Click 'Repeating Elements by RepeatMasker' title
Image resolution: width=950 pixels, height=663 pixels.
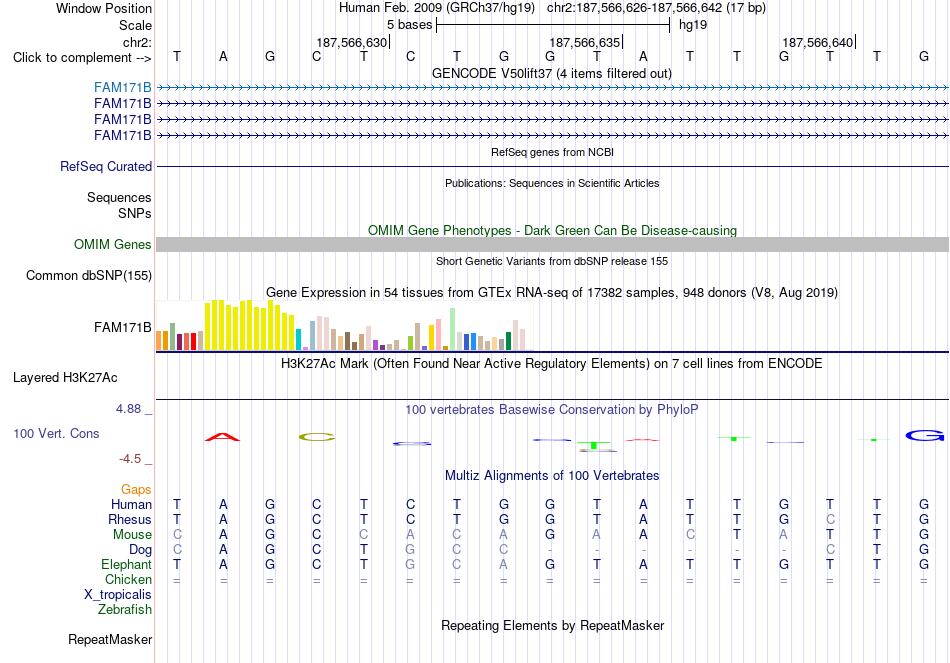(552, 625)
